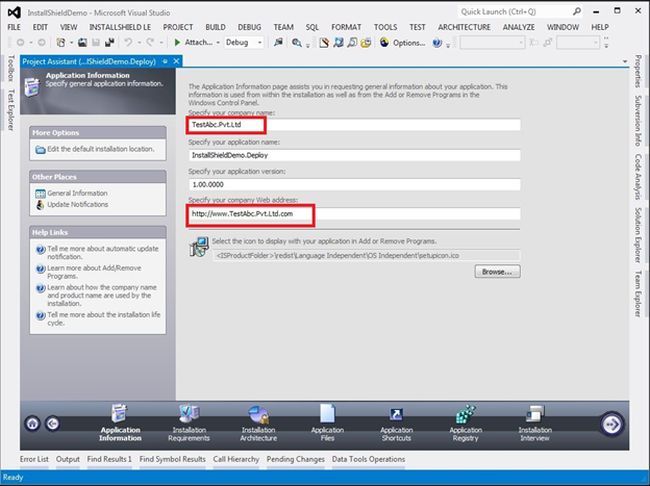The image size is (650, 486).
Task: Click the back arrow round button
Action: [x=52, y=424]
